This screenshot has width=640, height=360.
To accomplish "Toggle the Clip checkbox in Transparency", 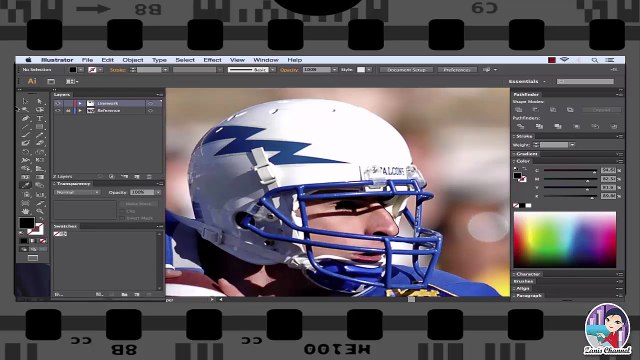I will (x=122, y=211).
